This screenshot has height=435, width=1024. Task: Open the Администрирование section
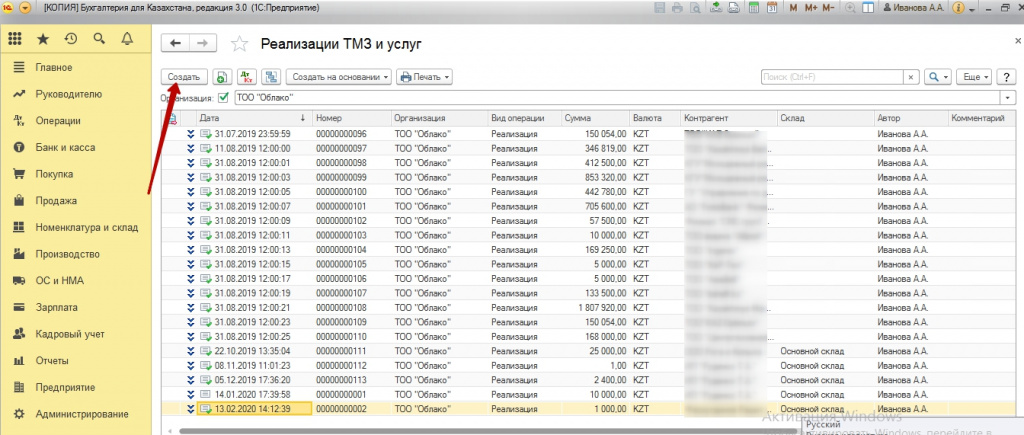point(76,414)
